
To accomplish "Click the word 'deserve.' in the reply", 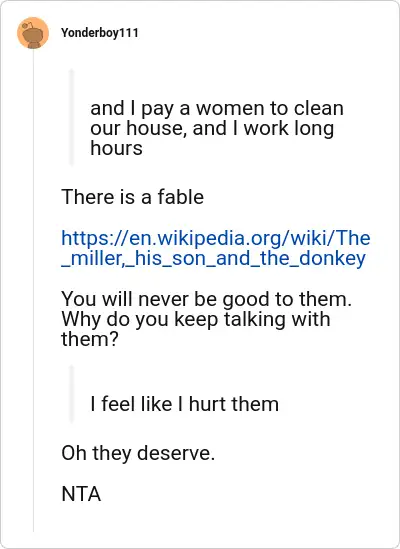I will click(x=176, y=453).
